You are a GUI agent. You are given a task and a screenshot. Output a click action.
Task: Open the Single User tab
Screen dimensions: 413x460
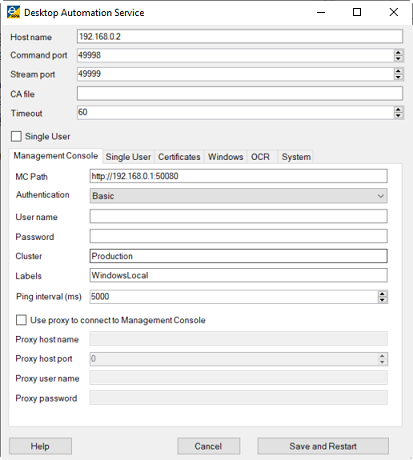128,157
